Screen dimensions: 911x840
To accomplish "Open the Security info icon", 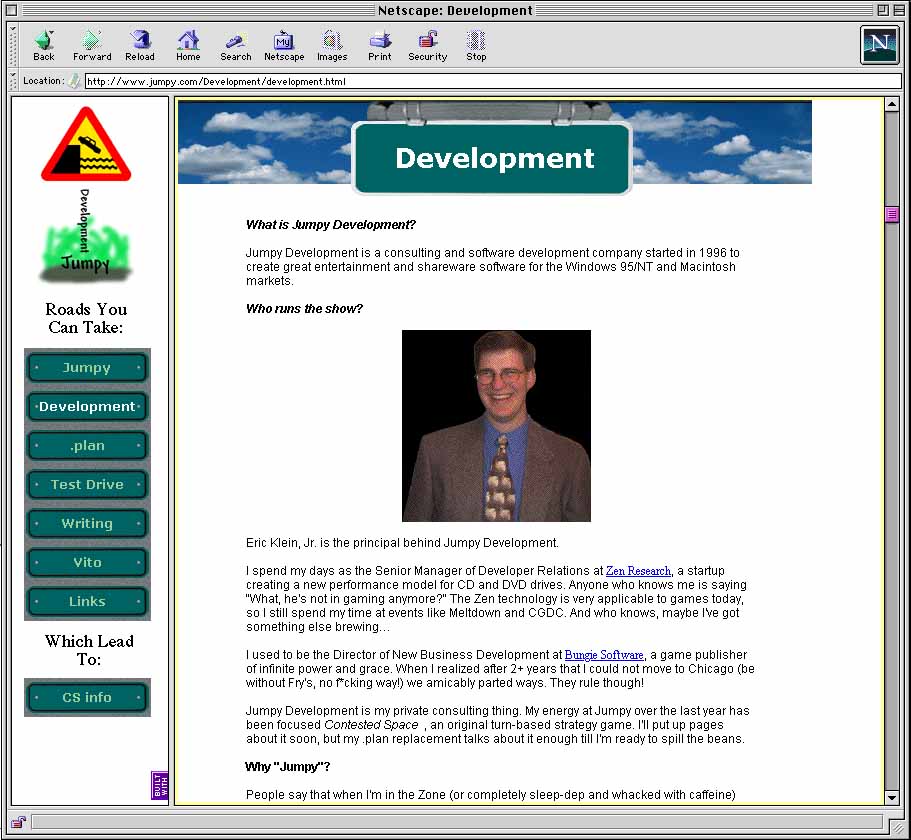I will (428, 45).
